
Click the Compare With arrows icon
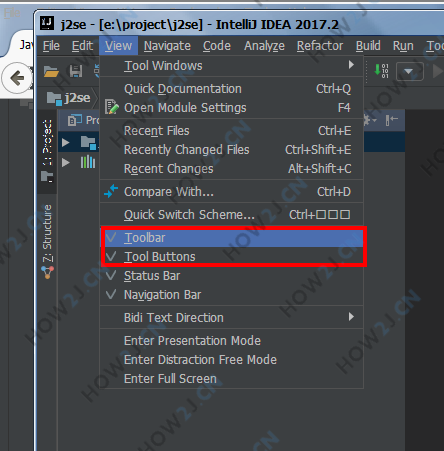coord(111,191)
